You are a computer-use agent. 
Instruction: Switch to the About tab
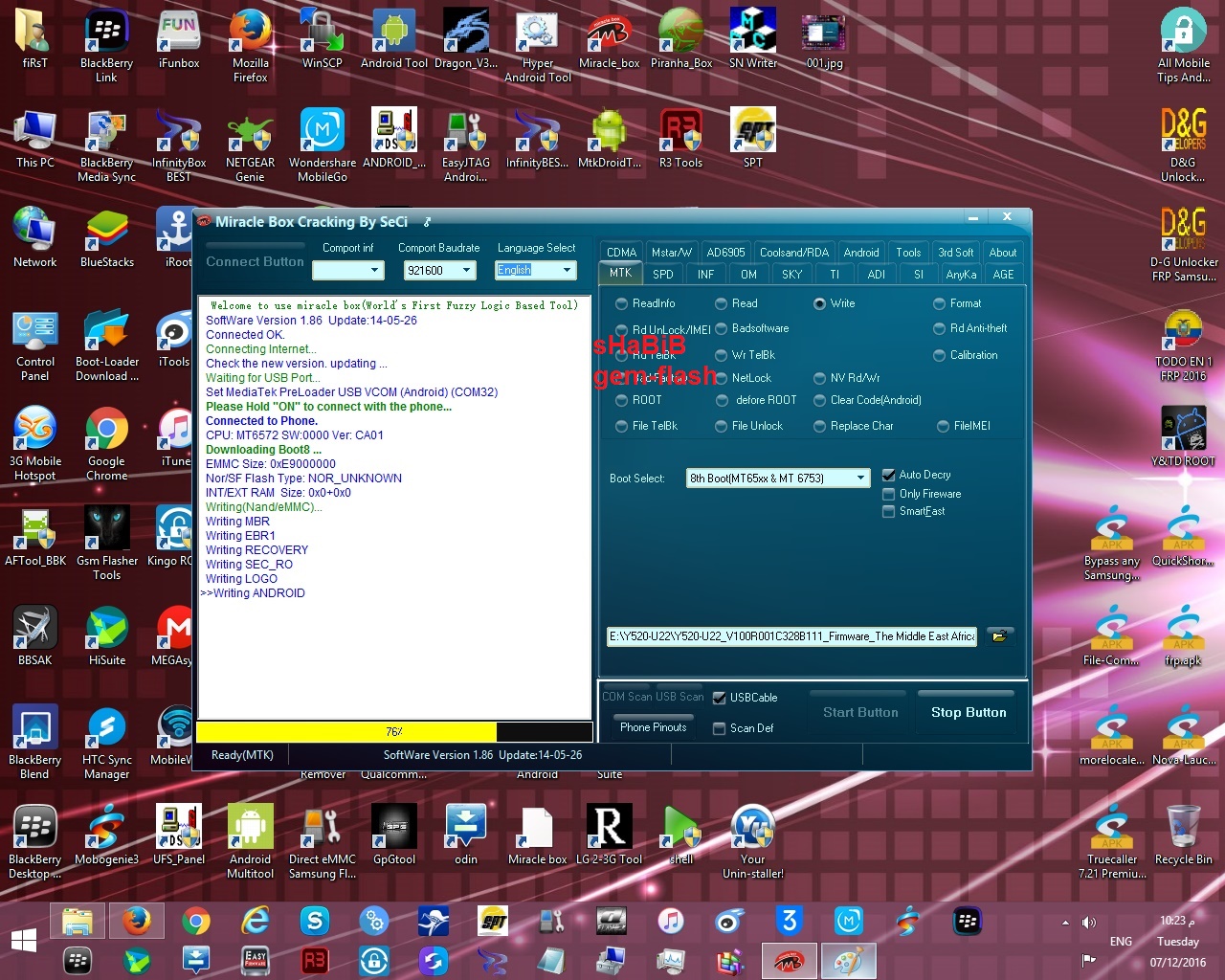pyautogui.click(x=1003, y=253)
